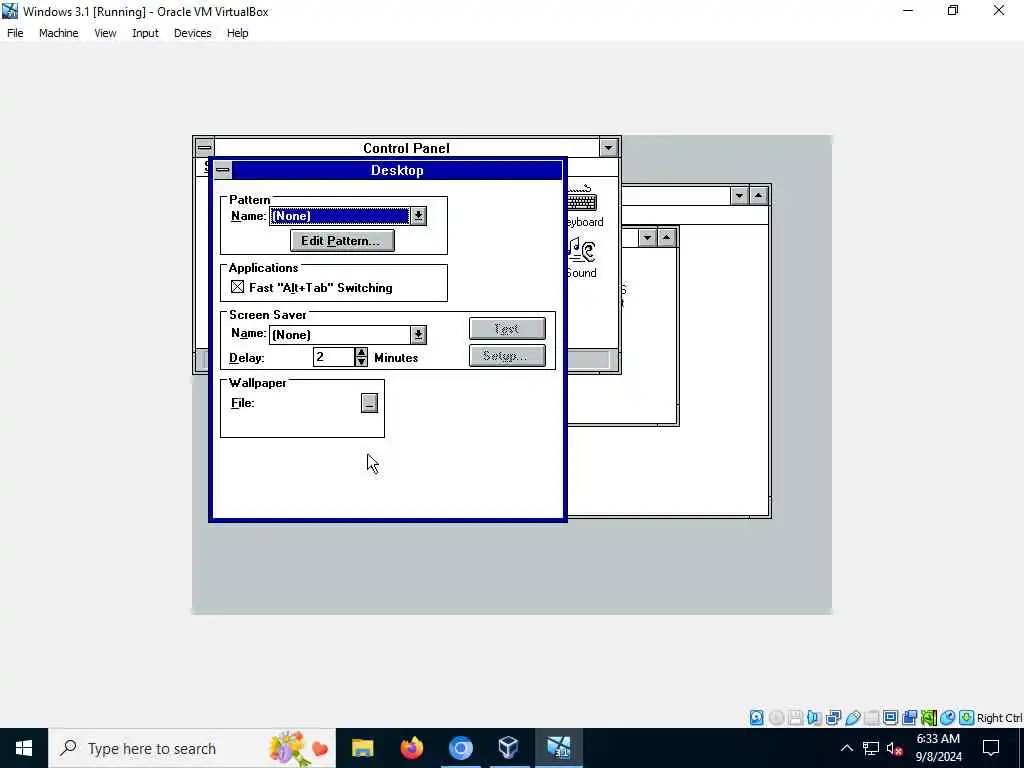Click outer Program Manager maximize up arrow

coord(758,196)
